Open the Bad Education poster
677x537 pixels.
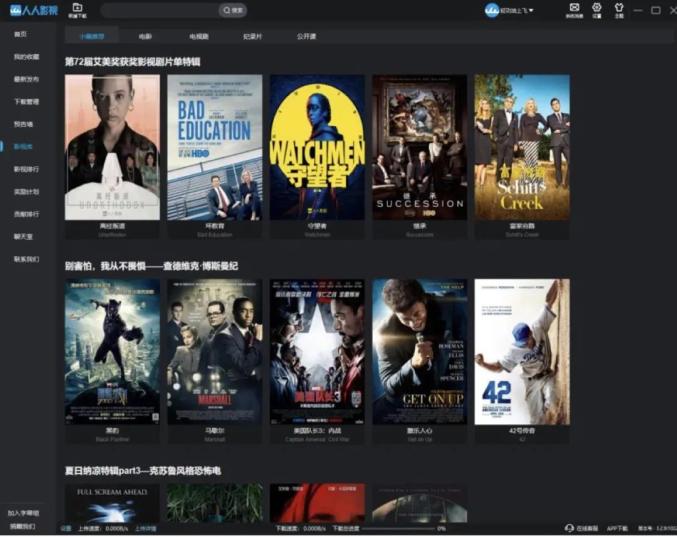[214, 147]
